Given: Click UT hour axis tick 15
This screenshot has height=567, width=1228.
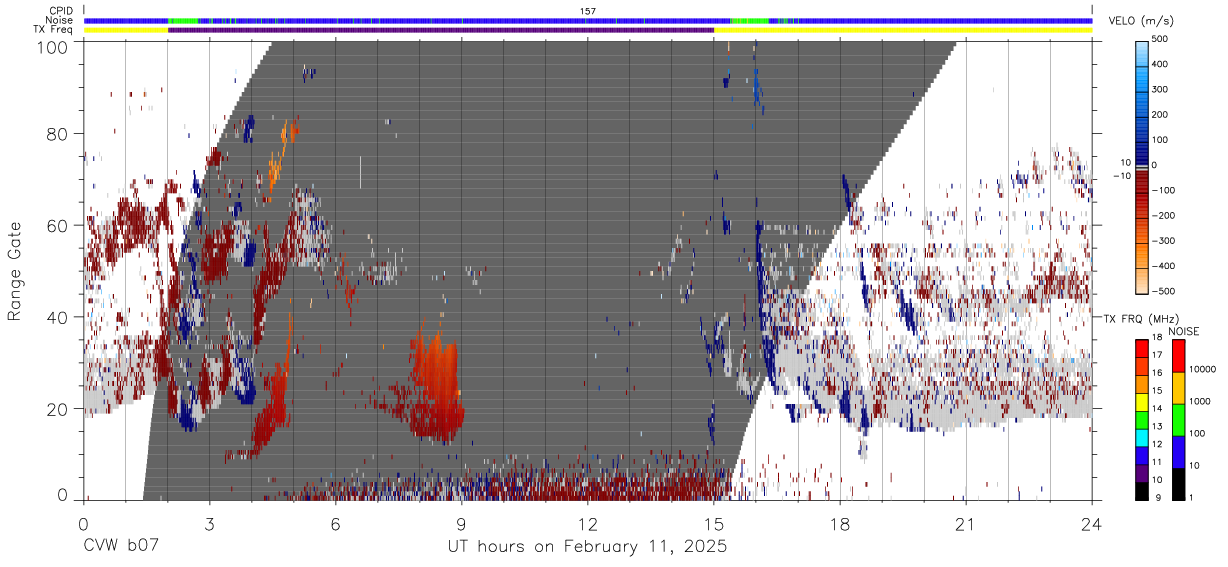Looking at the screenshot, I should [714, 523].
